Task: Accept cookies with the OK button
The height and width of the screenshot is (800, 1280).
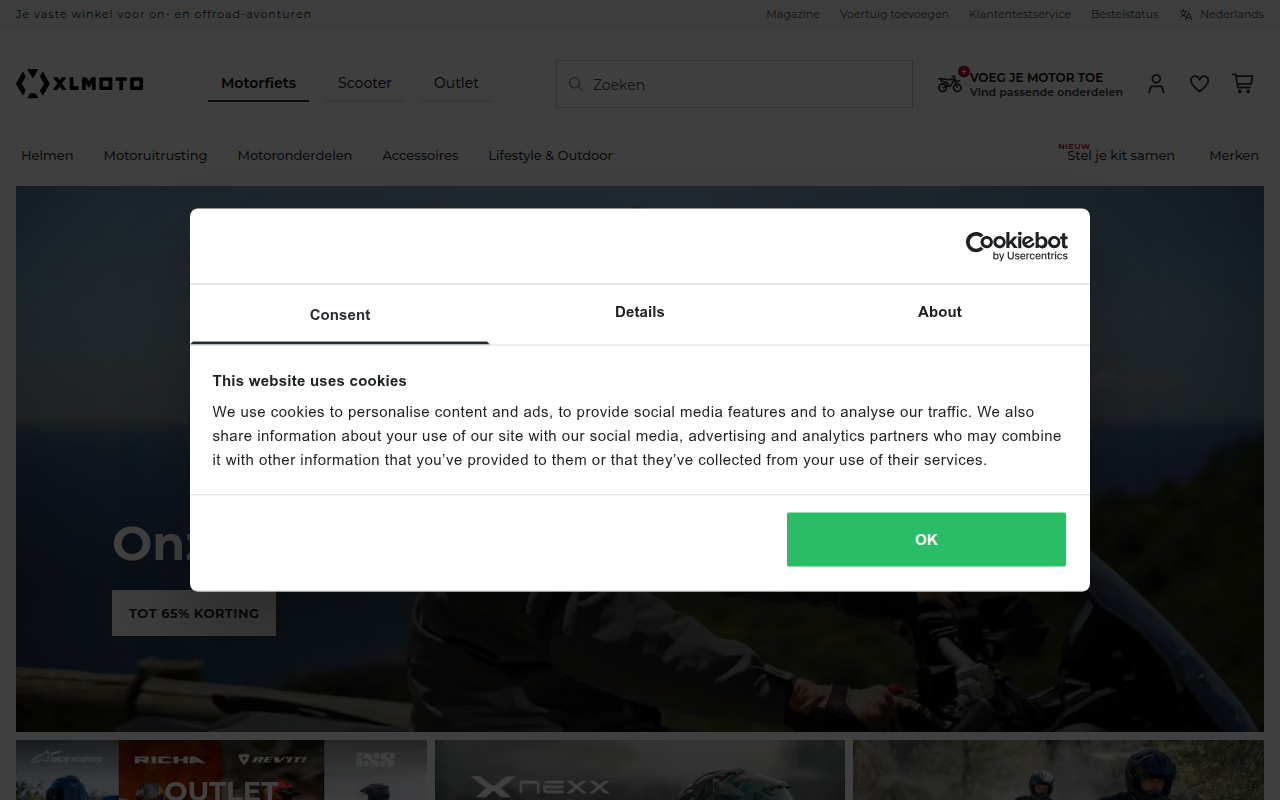Action: pos(926,539)
